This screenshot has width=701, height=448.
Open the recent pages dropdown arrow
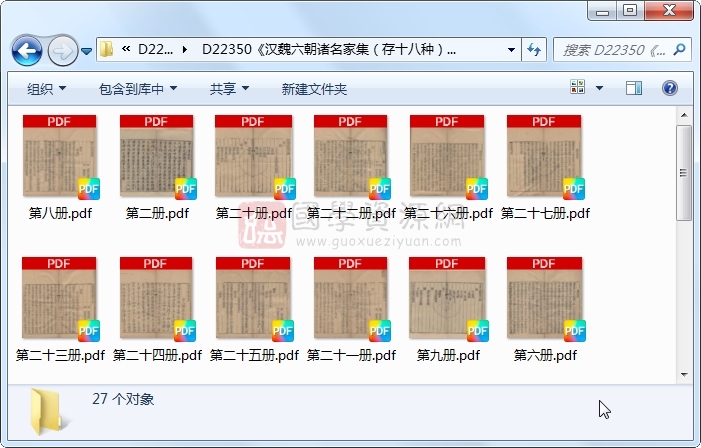(87, 51)
